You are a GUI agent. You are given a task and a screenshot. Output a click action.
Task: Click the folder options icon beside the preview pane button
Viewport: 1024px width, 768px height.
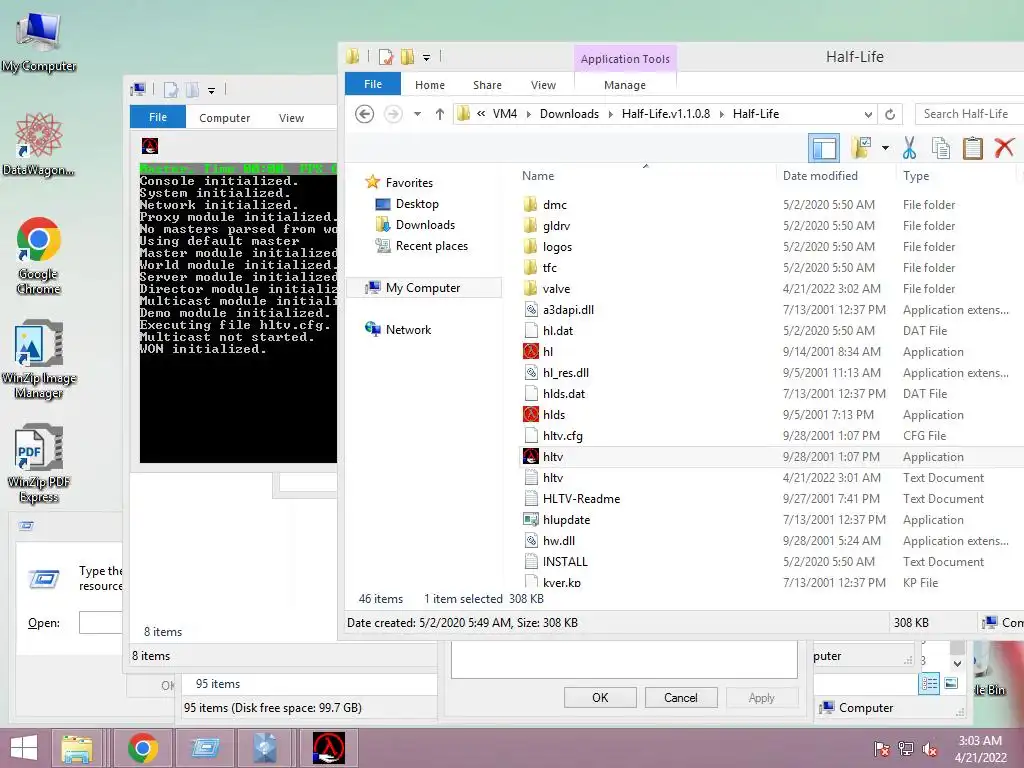(861, 148)
